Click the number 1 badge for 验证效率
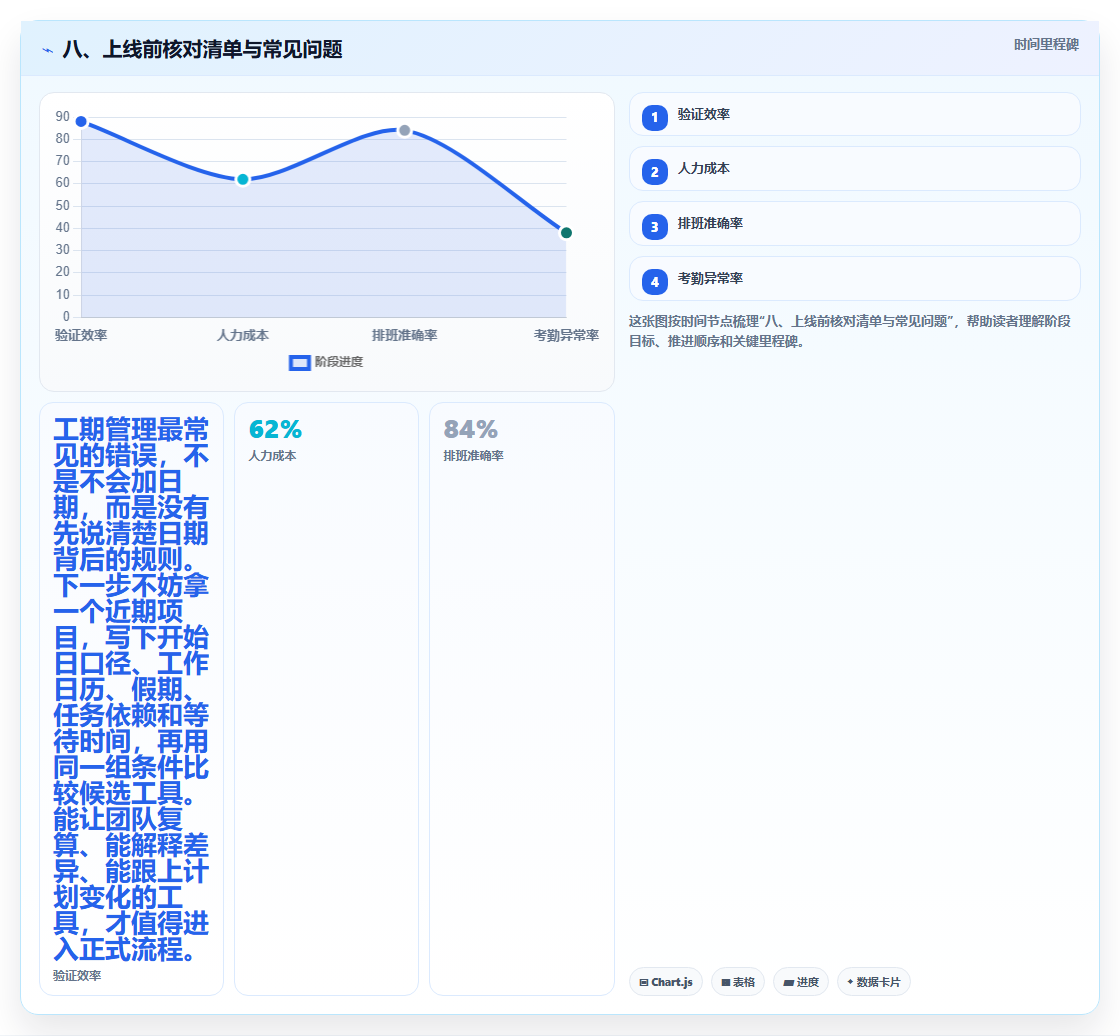This screenshot has width=1120, height=1036. 654,117
